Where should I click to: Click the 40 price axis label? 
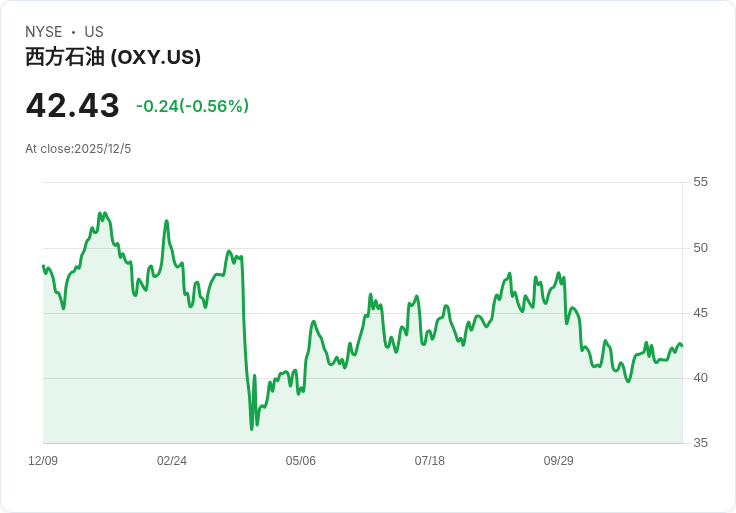click(700, 378)
